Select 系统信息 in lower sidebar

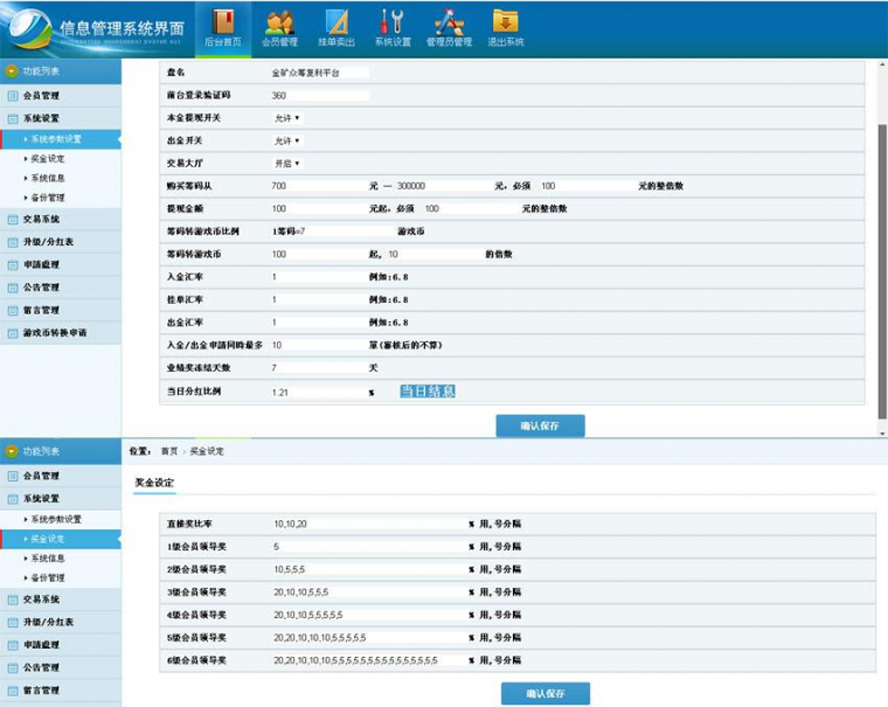48,558
